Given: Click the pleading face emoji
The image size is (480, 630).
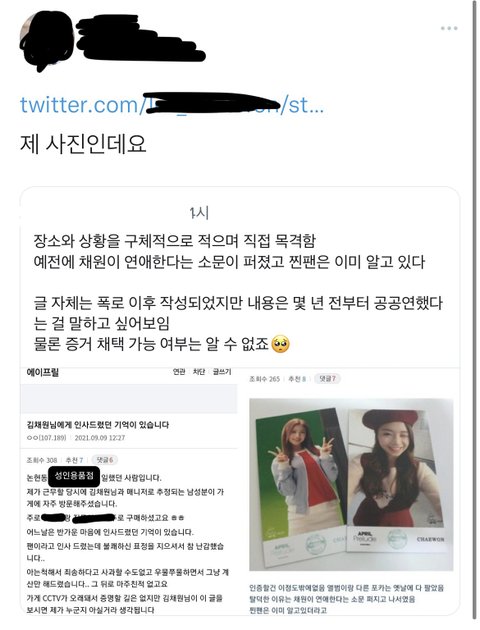Looking at the screenshot, I should pyautogui.click(x=280, y=345).
